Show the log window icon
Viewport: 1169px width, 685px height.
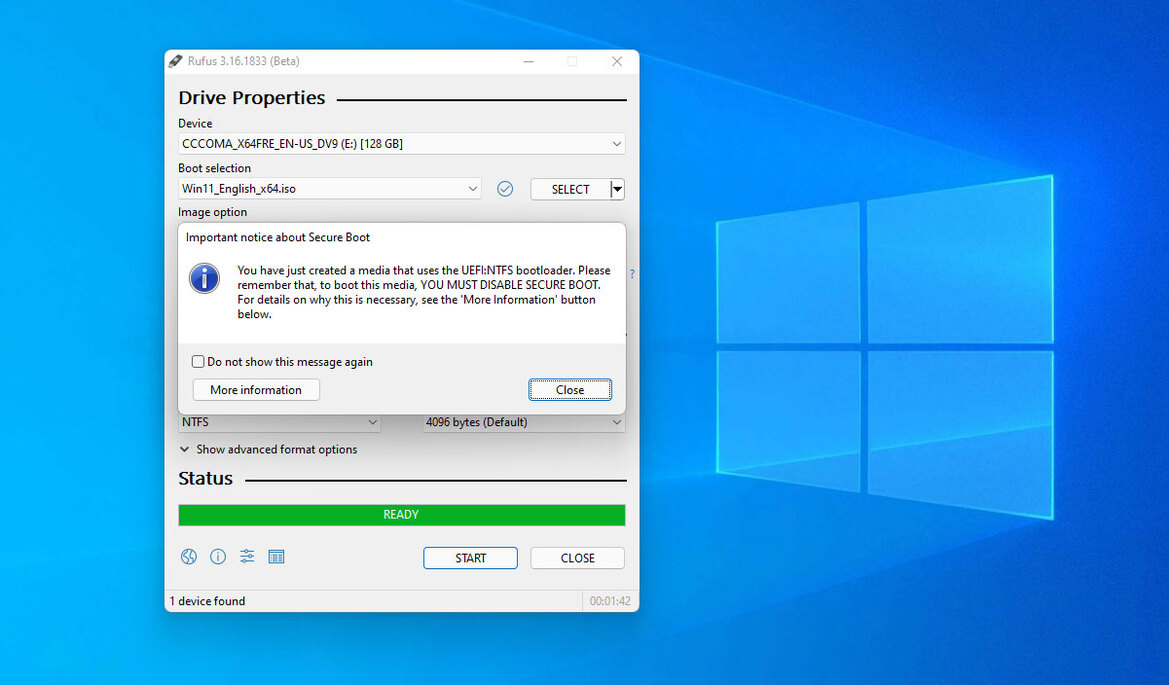click(277, 557)
